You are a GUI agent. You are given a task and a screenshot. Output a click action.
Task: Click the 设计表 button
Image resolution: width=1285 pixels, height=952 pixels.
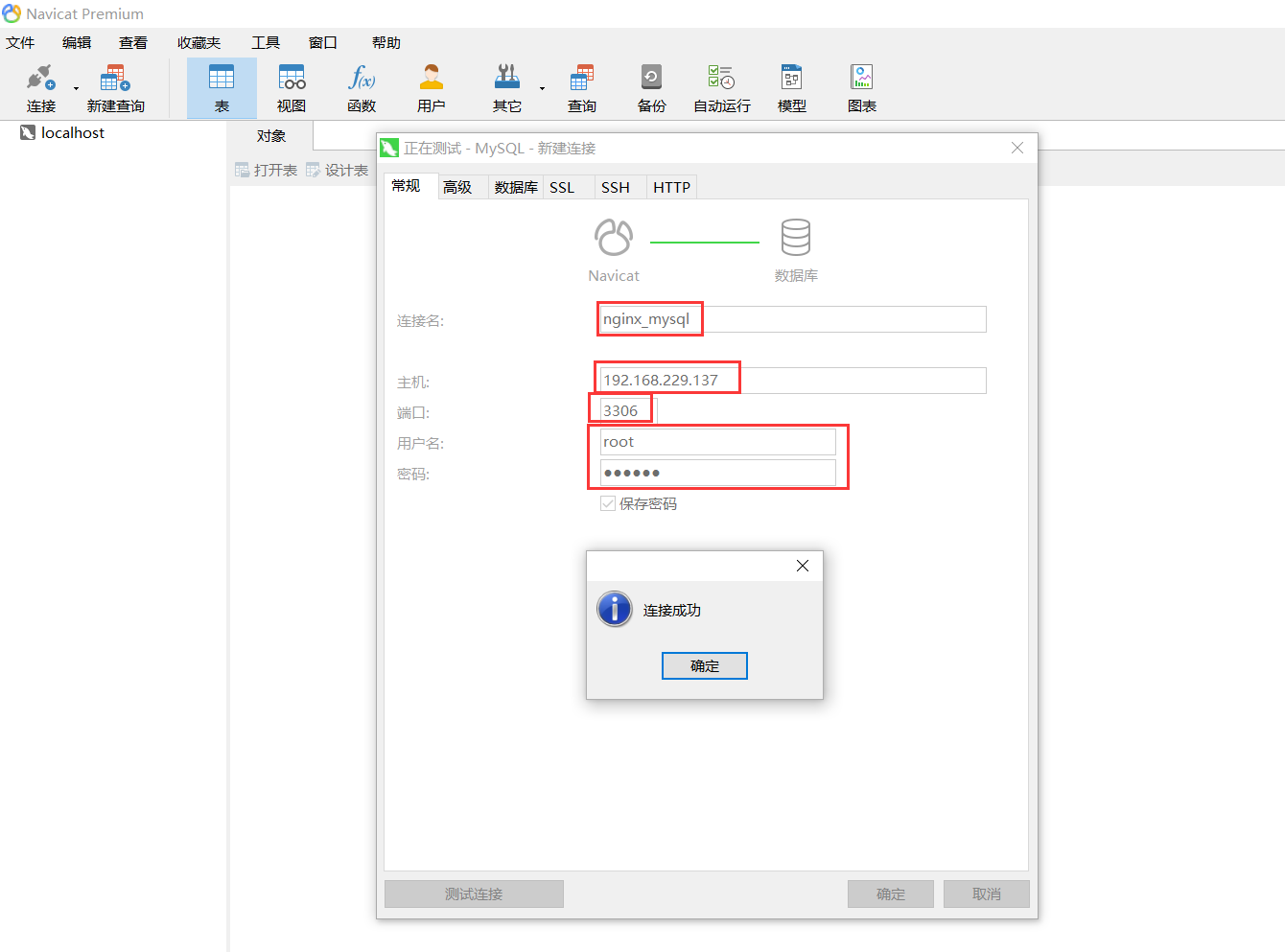click(x=338, y=170)
